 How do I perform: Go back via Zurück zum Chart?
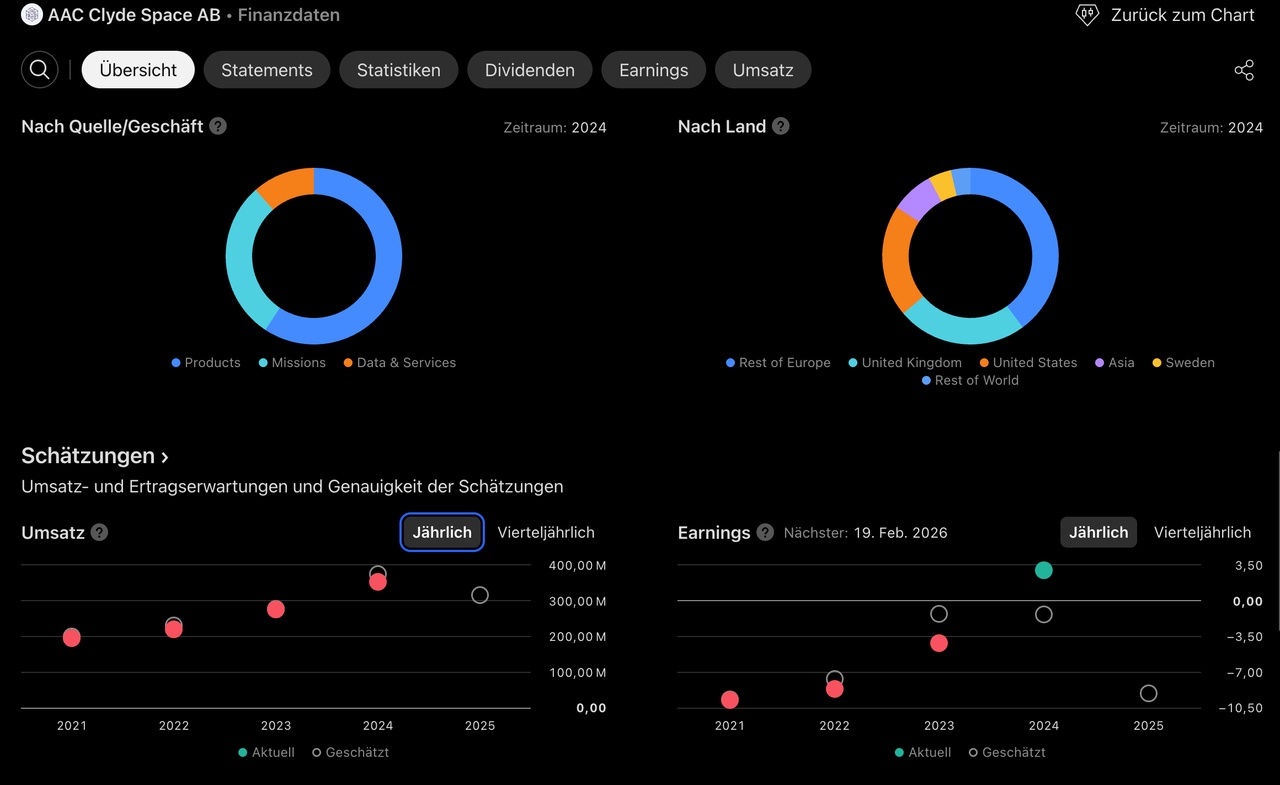pos(1182,15)
